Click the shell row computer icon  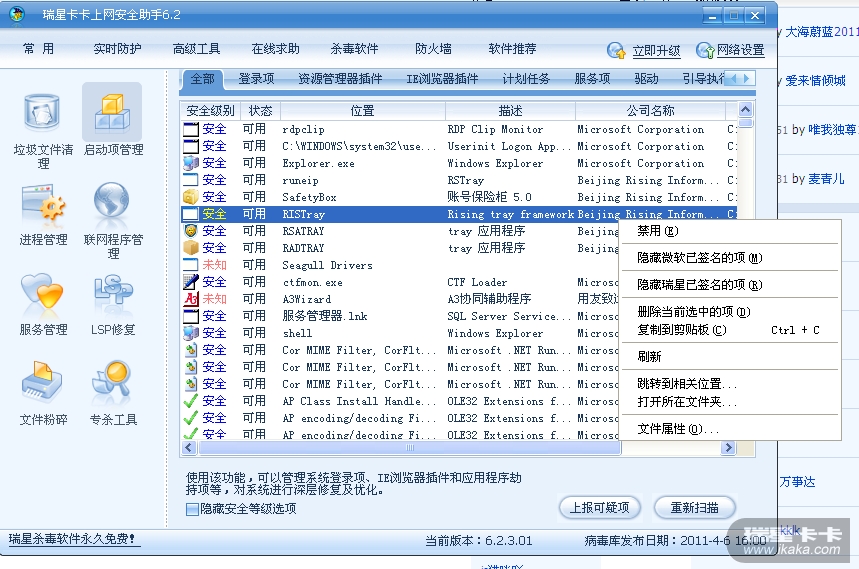191,333
